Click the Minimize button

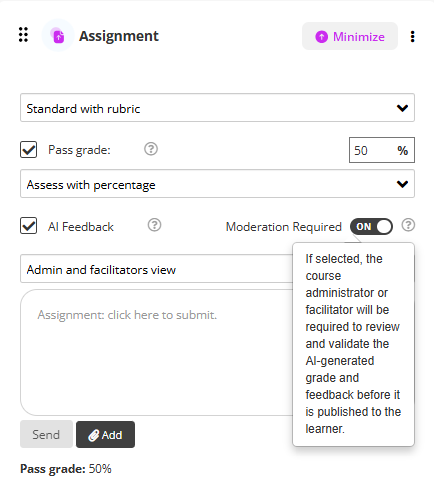(x=350, y=36)
